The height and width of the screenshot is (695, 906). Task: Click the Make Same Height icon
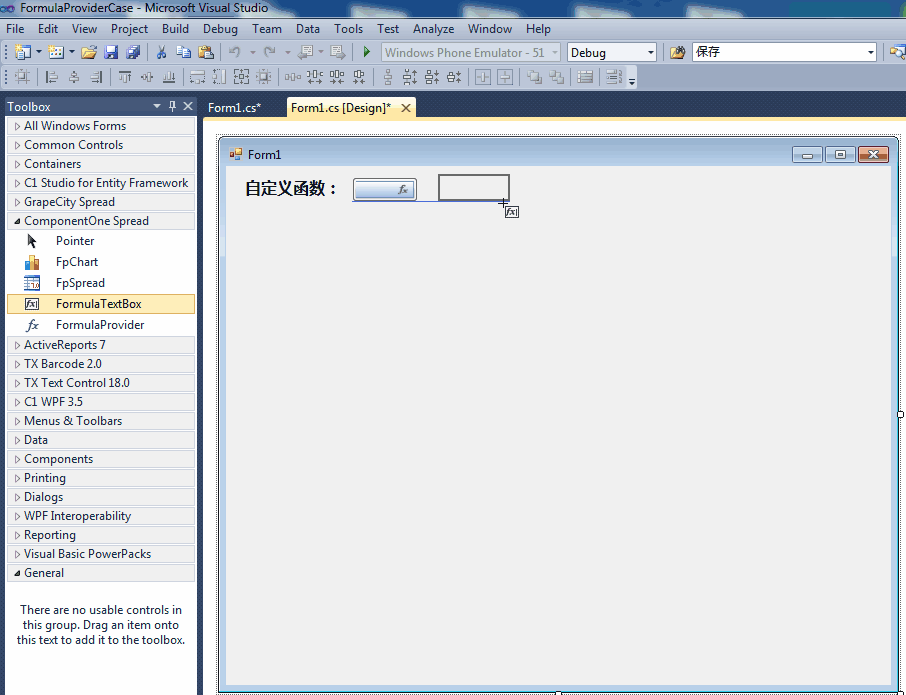click(220, 77)
